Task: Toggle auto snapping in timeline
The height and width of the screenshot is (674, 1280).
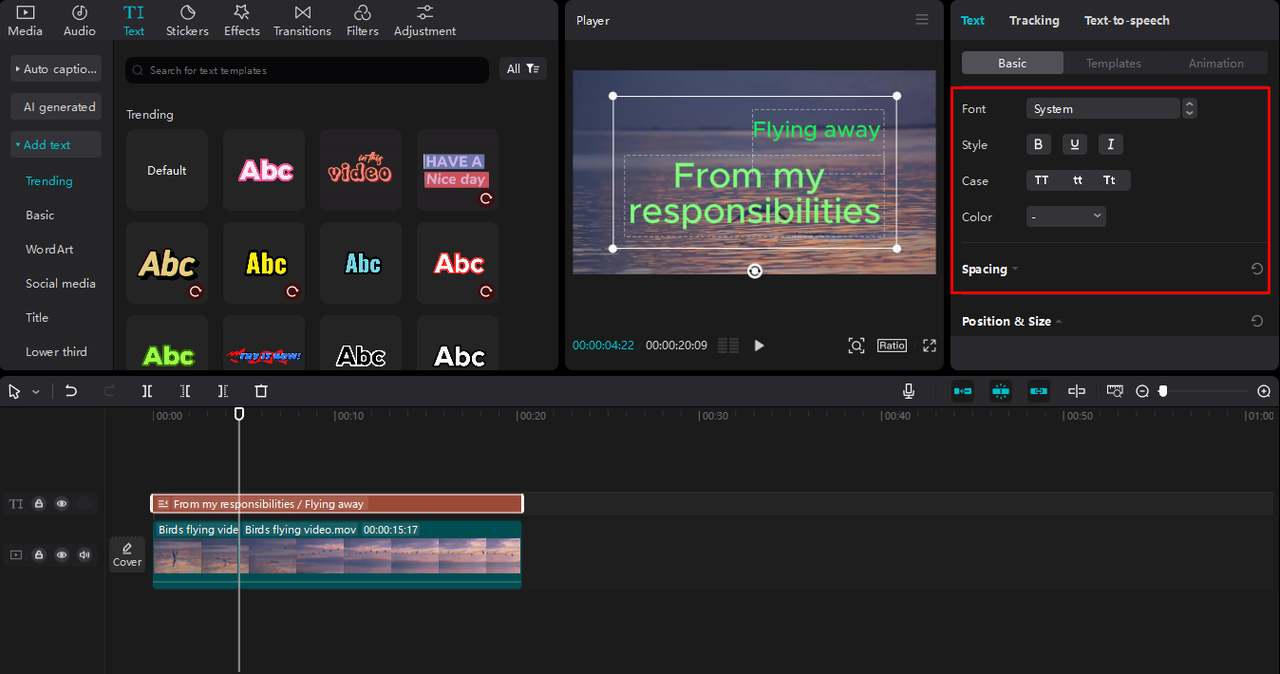Action: pos(1001,391)
